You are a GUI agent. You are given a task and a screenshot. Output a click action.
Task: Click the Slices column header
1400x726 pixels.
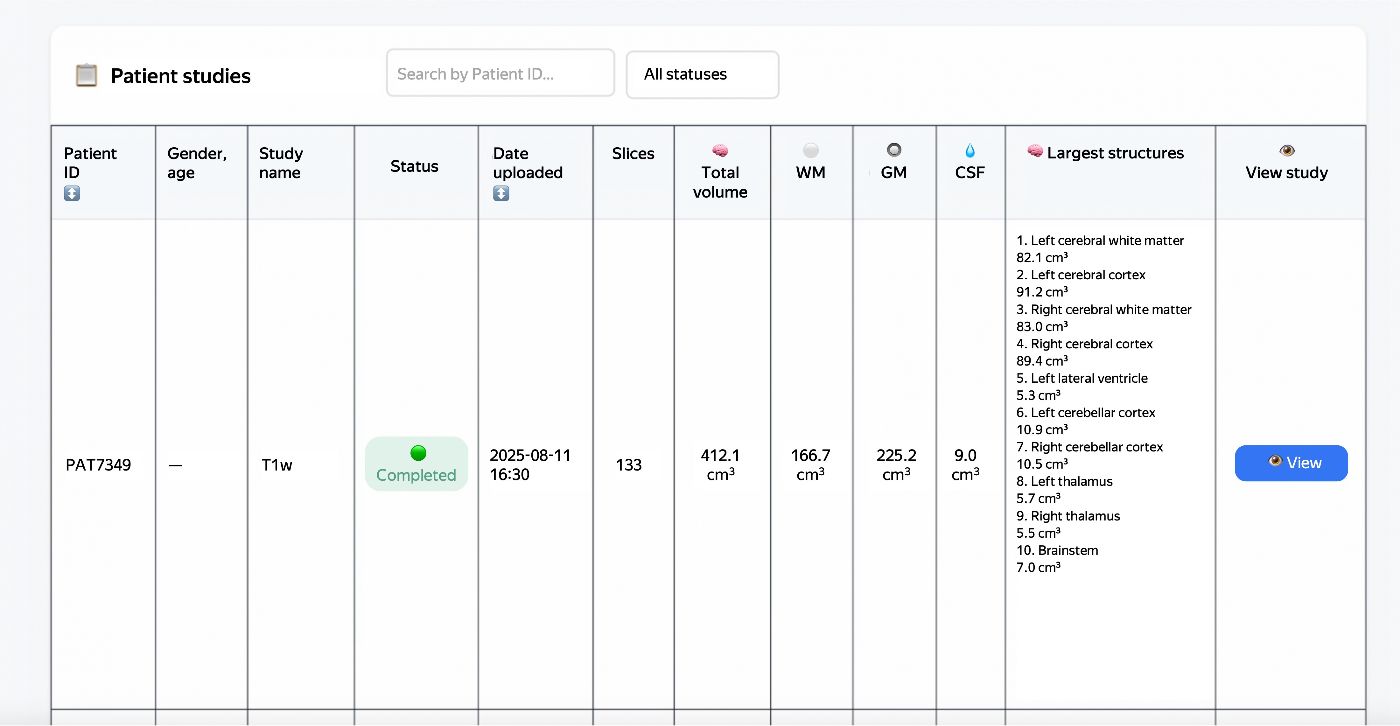coord(633,153)
